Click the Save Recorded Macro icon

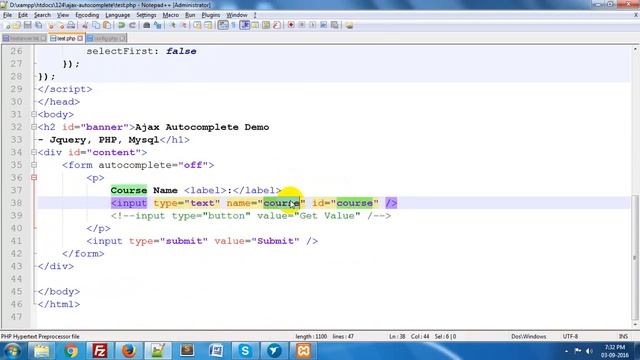(x=335, y=25)
